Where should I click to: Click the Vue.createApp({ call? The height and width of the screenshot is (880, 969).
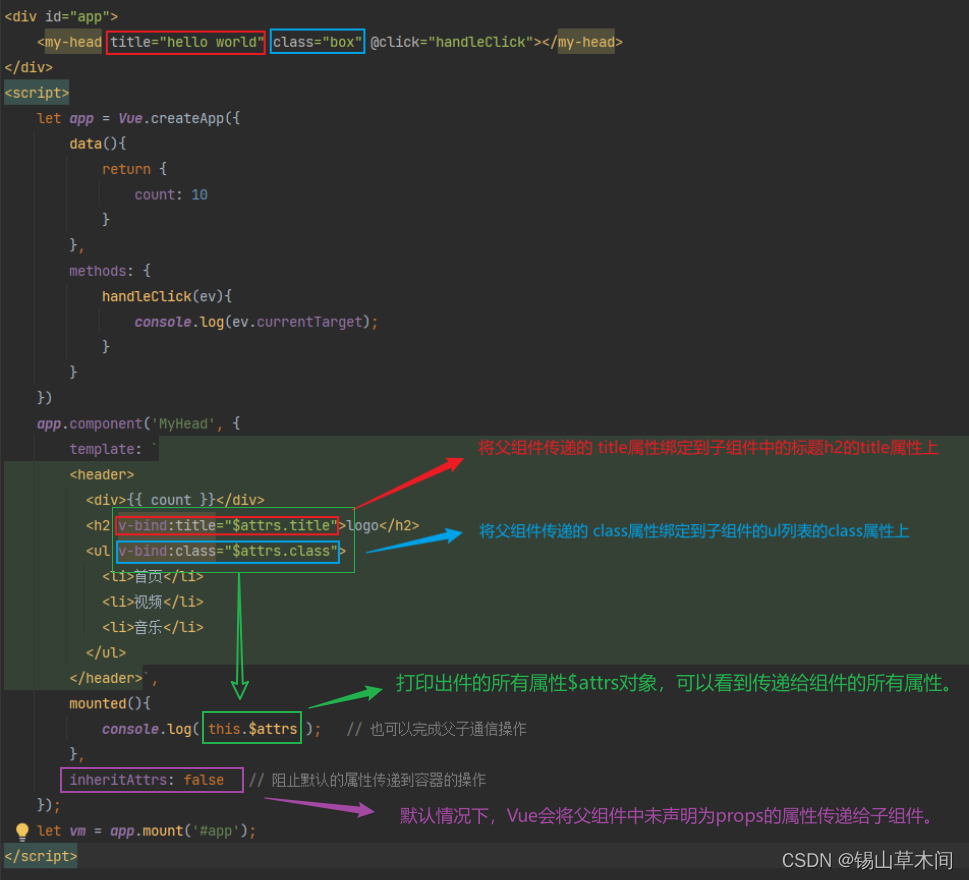tap(179, 118)
